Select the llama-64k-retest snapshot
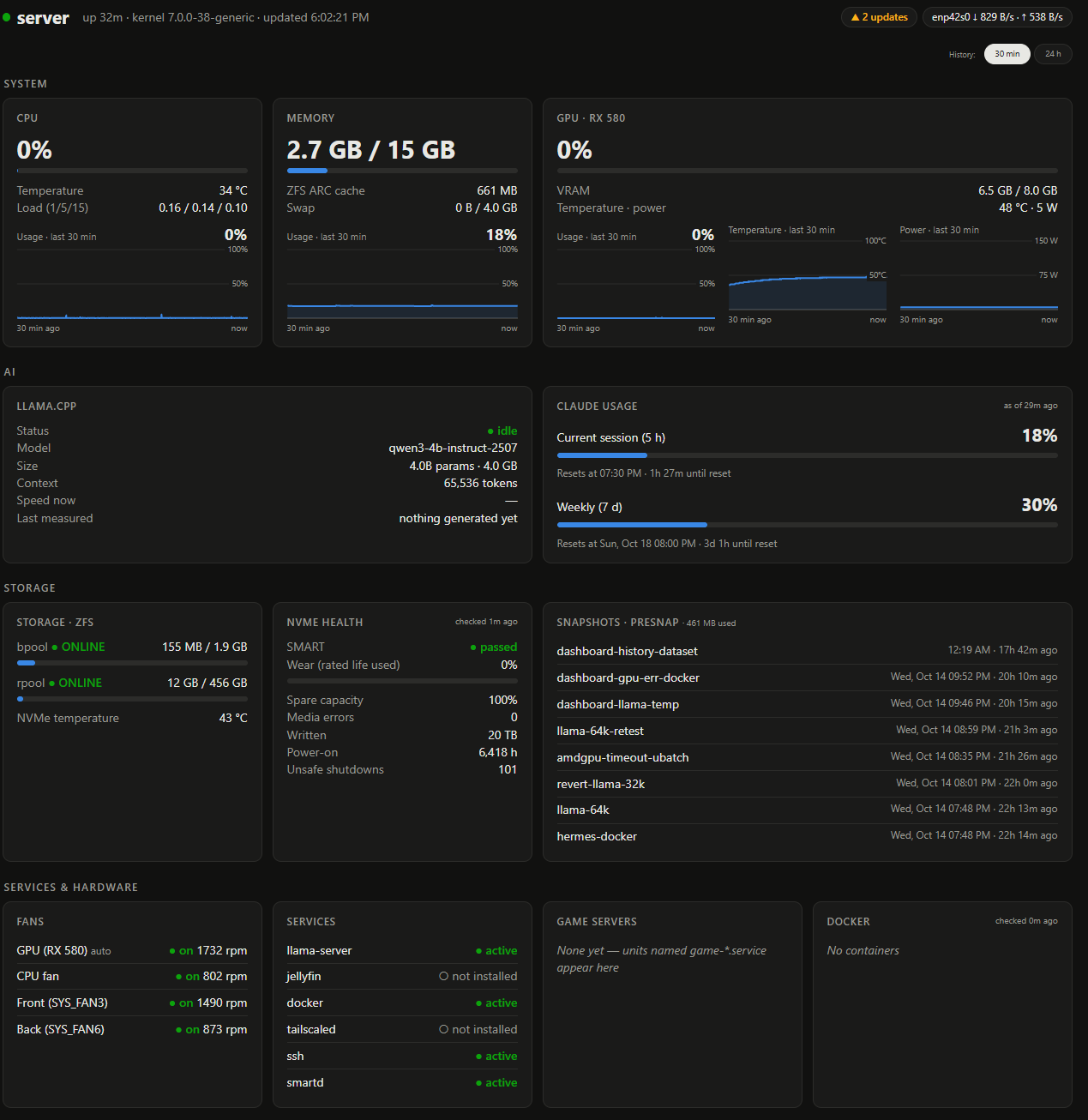Viewport: 1088px width, 1120px height. 807,732
